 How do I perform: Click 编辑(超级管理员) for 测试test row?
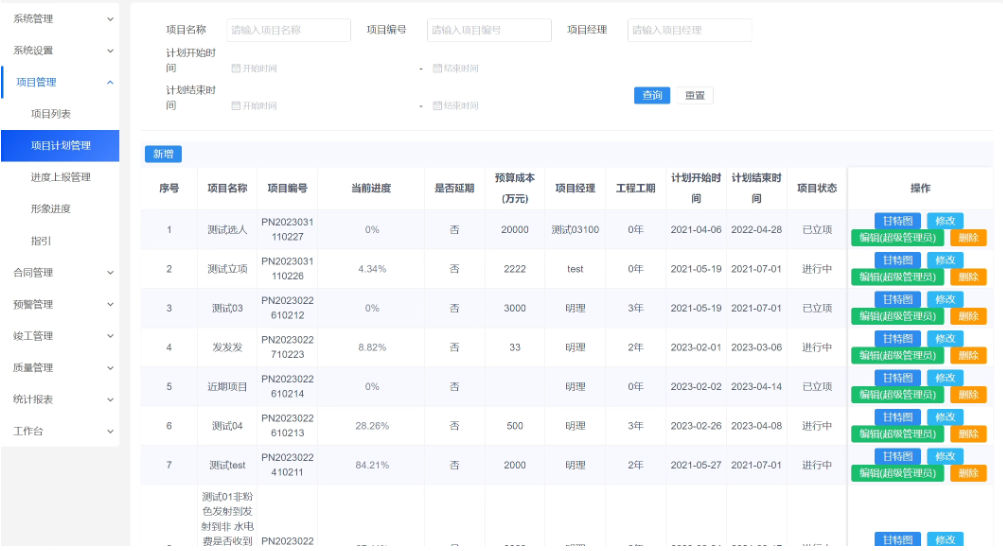pyautogui.click(x=897, y=474)
